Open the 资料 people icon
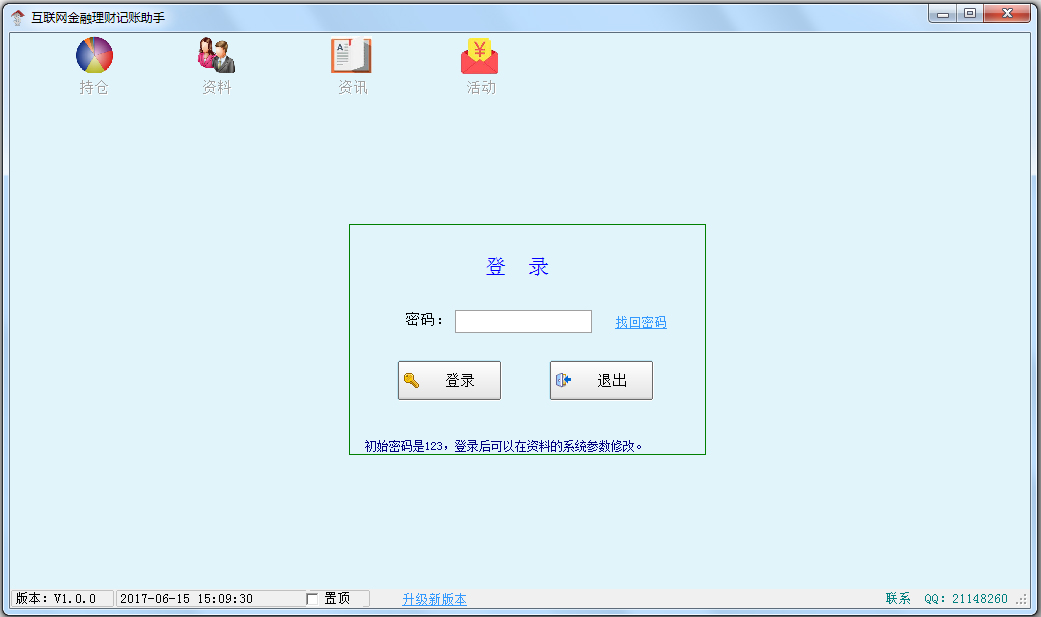 [216, 55]
